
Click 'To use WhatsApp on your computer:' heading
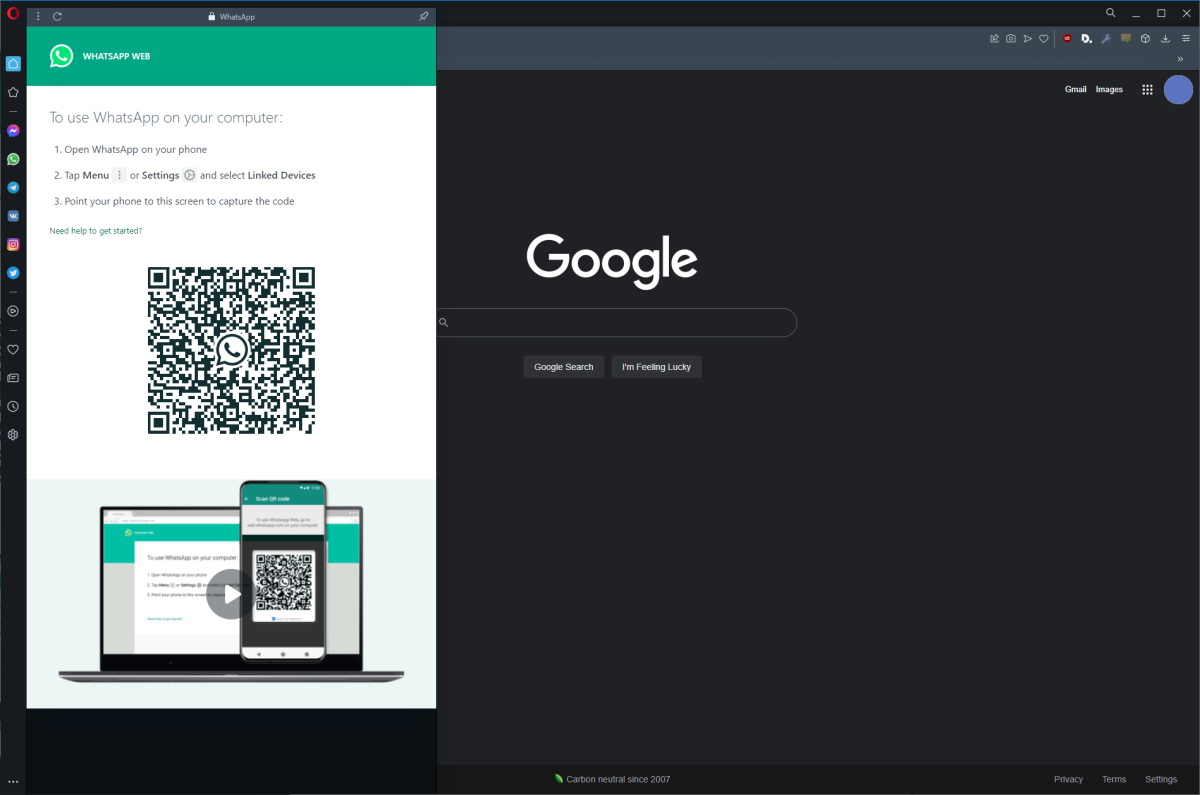click(166, 118)
